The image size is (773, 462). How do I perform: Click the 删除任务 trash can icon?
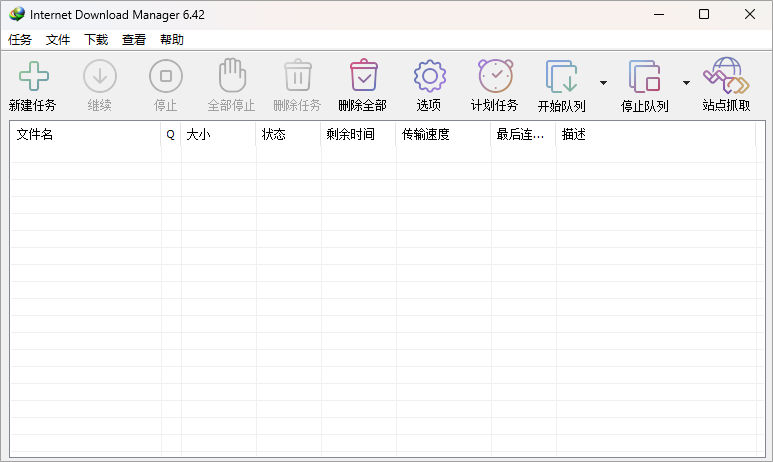click(x=298, y=75)
